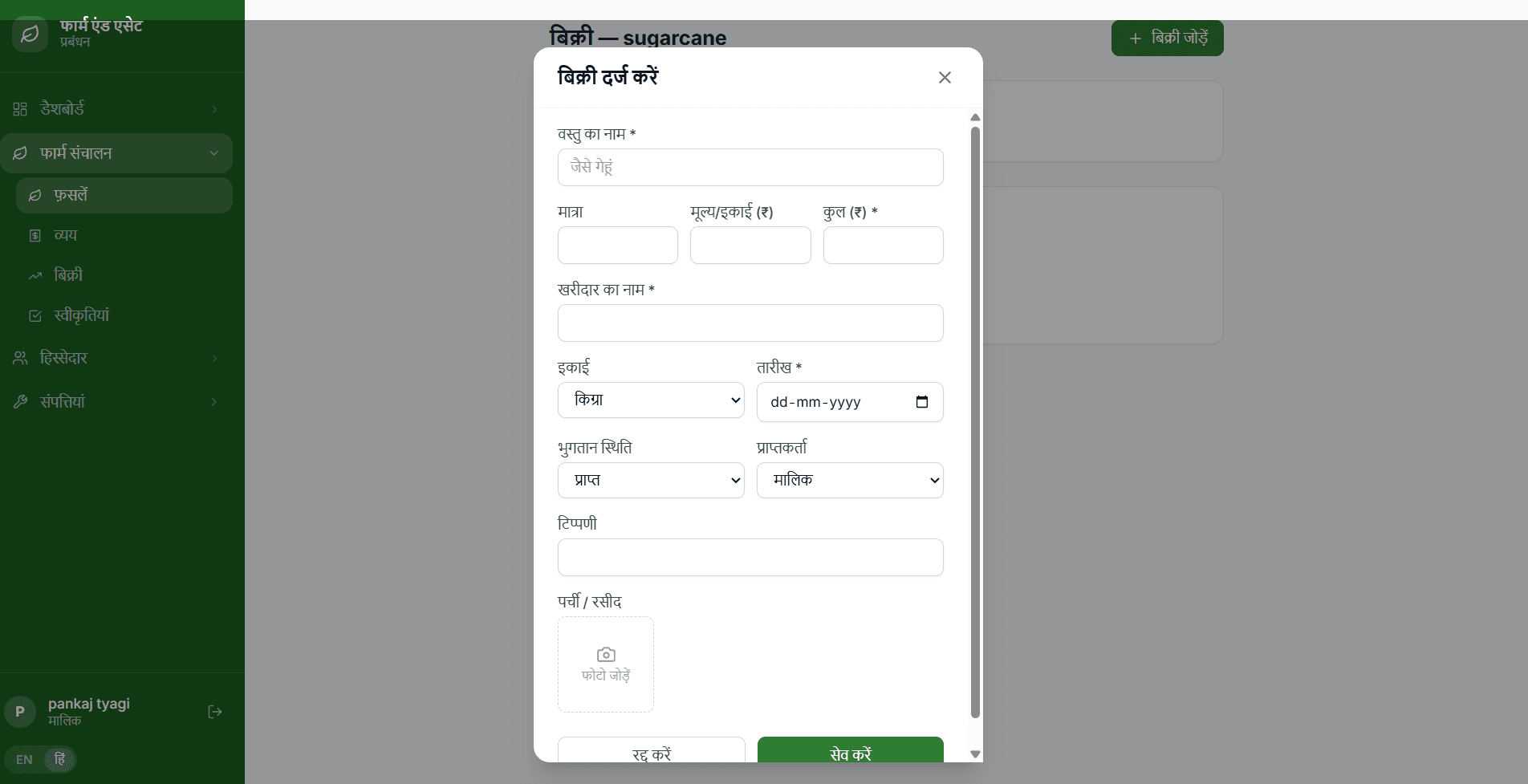Click the बिक्री जोड़ें button
1528x784 pixels.
pos(1168,39)
